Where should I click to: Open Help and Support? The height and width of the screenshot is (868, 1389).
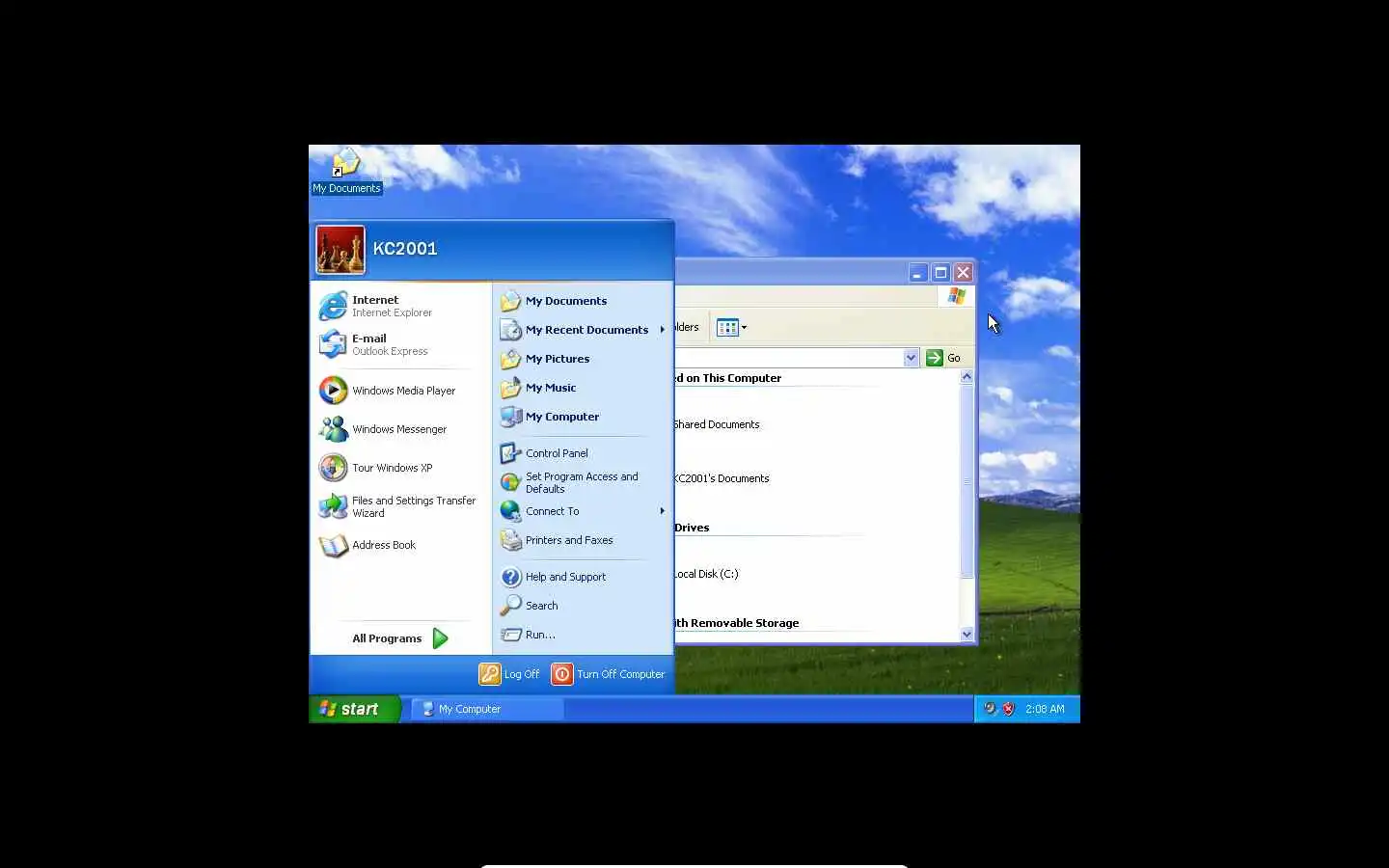pos(583,577)
